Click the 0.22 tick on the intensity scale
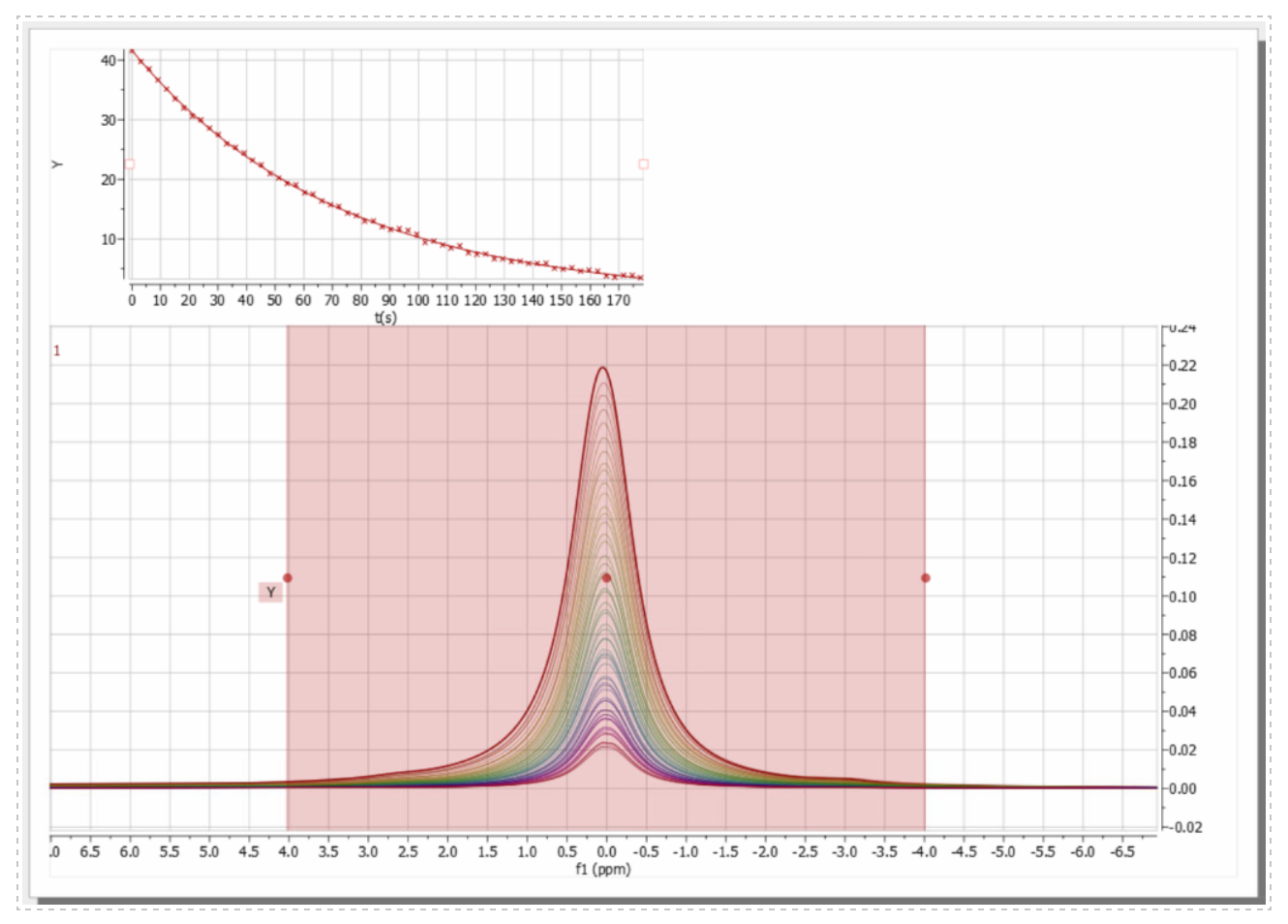 click(x=1182, y=366)
